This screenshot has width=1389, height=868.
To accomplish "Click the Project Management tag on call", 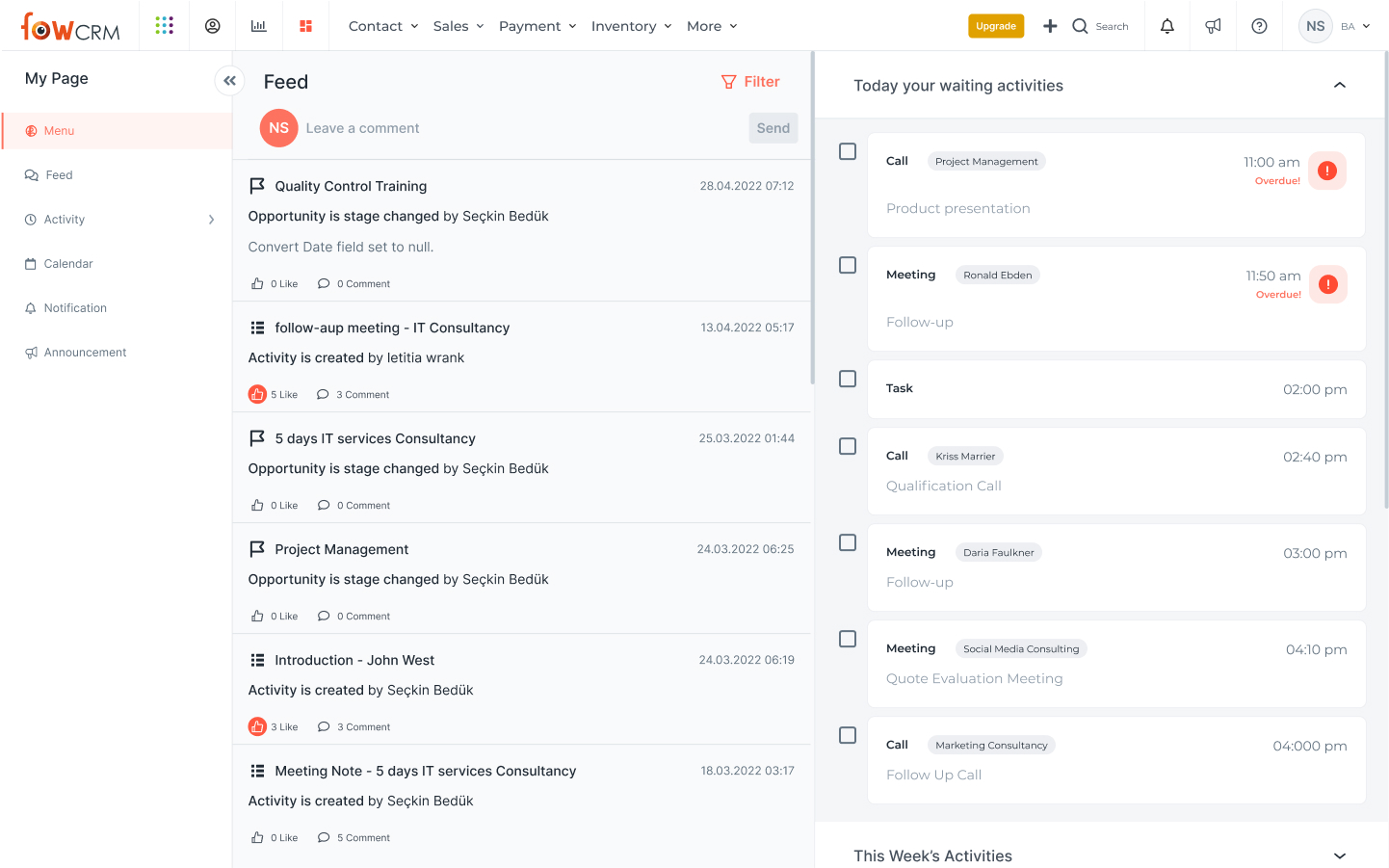I will (986, 162).
